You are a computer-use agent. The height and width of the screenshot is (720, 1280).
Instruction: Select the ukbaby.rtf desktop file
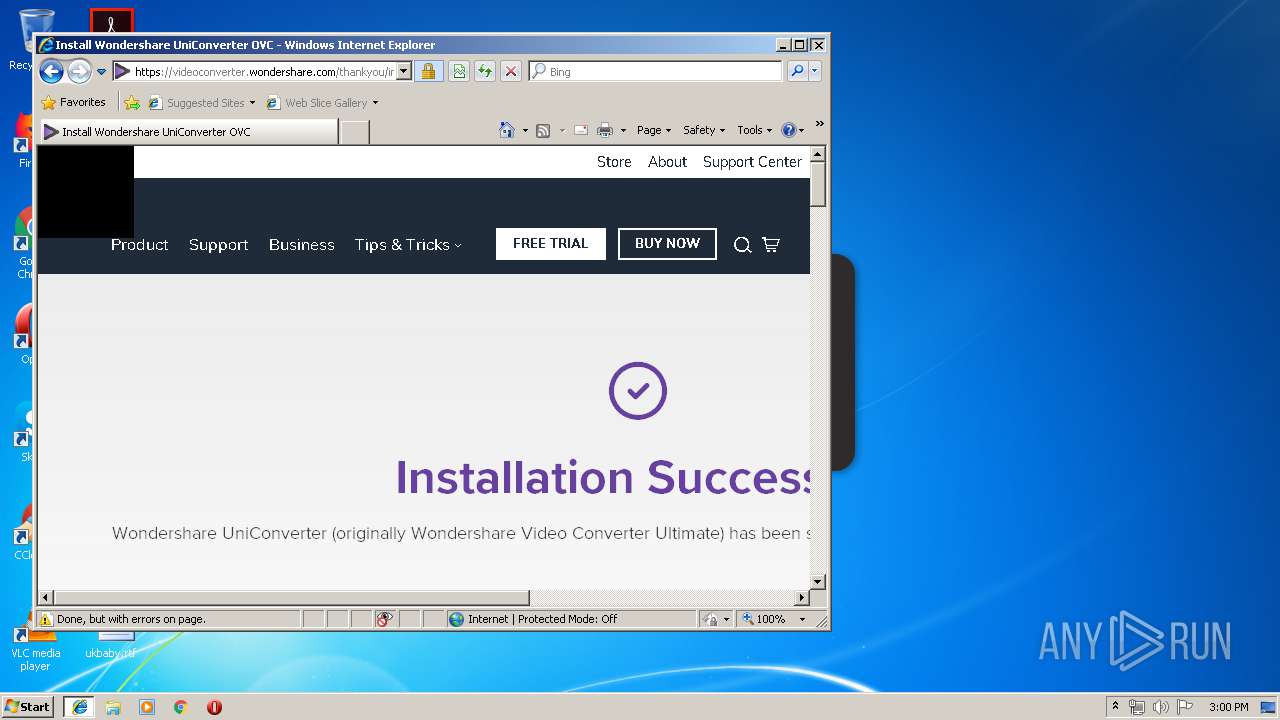[110, 645]
